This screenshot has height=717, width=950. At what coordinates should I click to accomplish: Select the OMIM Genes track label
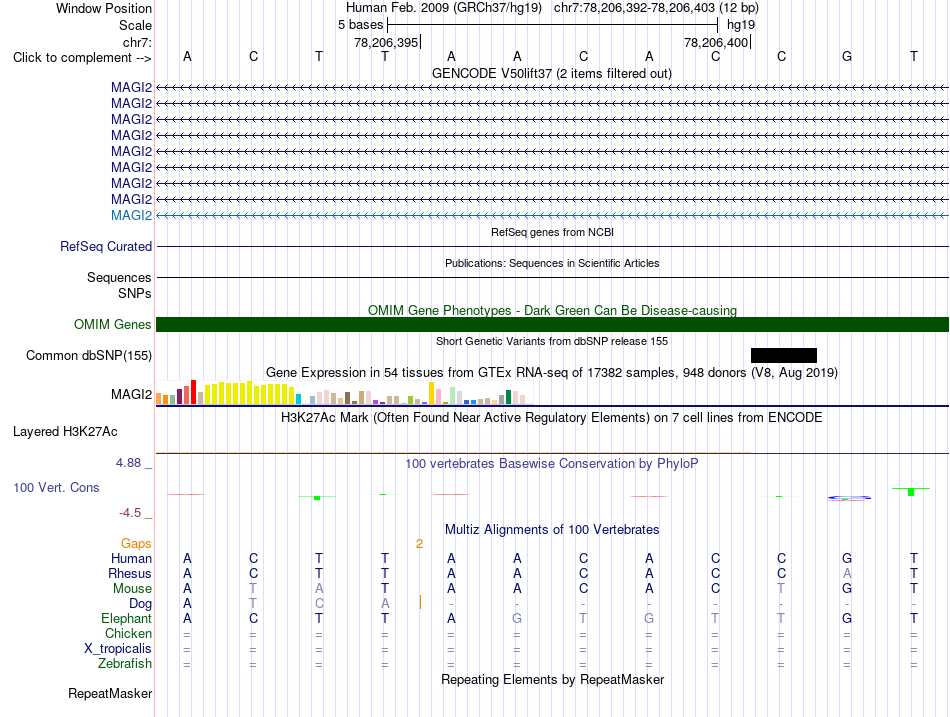pos(112,324)
